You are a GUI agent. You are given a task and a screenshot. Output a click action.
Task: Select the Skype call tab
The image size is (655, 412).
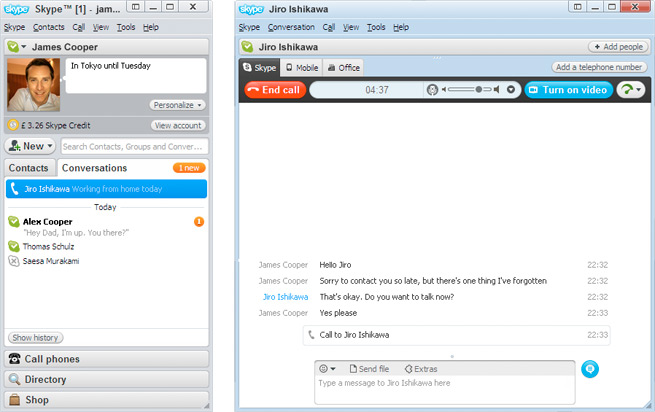[259, 68]
